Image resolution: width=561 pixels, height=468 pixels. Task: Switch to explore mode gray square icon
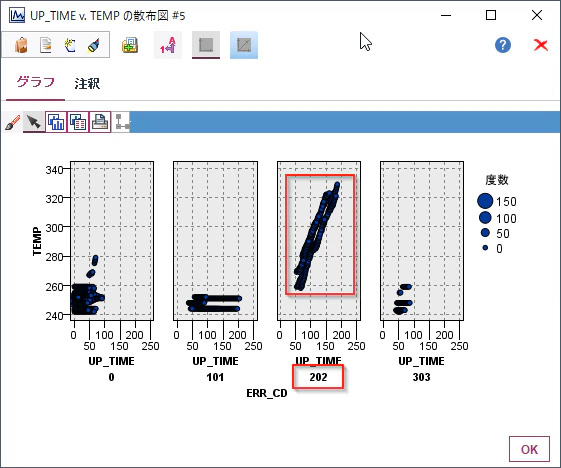tap(206, 45)
